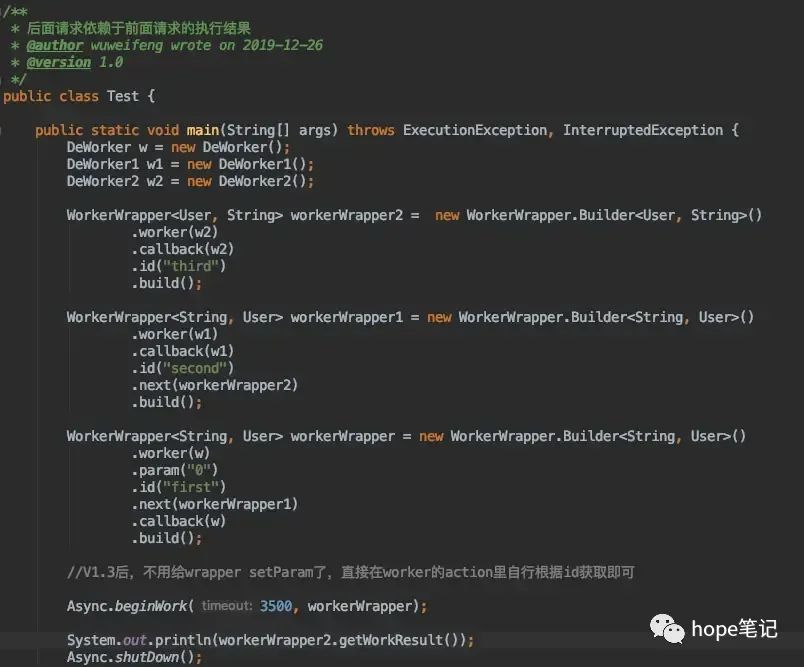Select the next(workerWrapper2) call
The width and height of the screenshot is (804, 667).
214,385
